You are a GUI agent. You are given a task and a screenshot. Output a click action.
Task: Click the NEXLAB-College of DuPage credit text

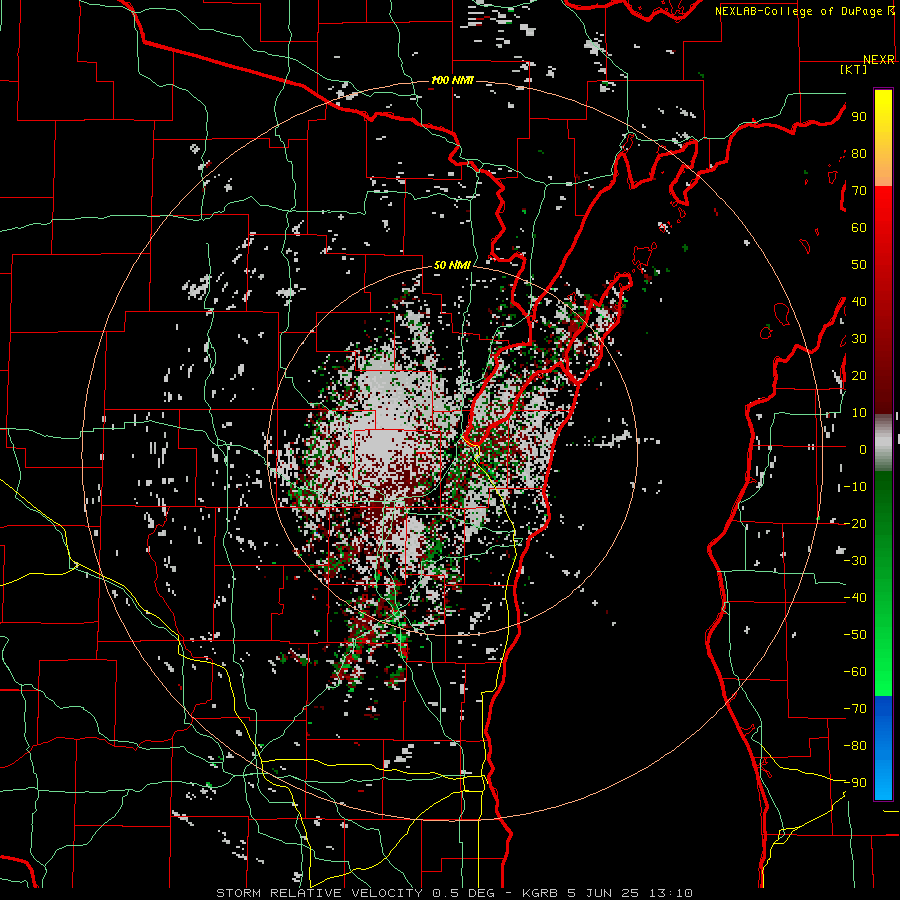coord(800,11)
